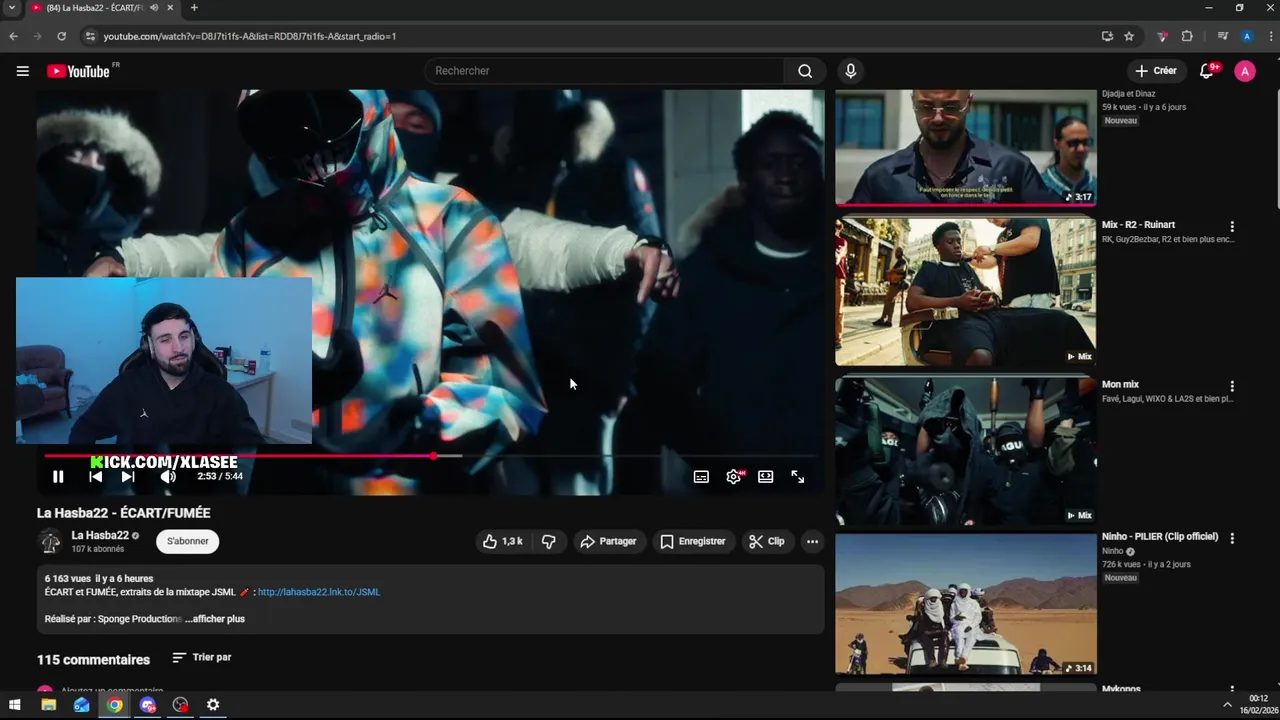Open YouTube notifications bell

tap(1207, 71)
